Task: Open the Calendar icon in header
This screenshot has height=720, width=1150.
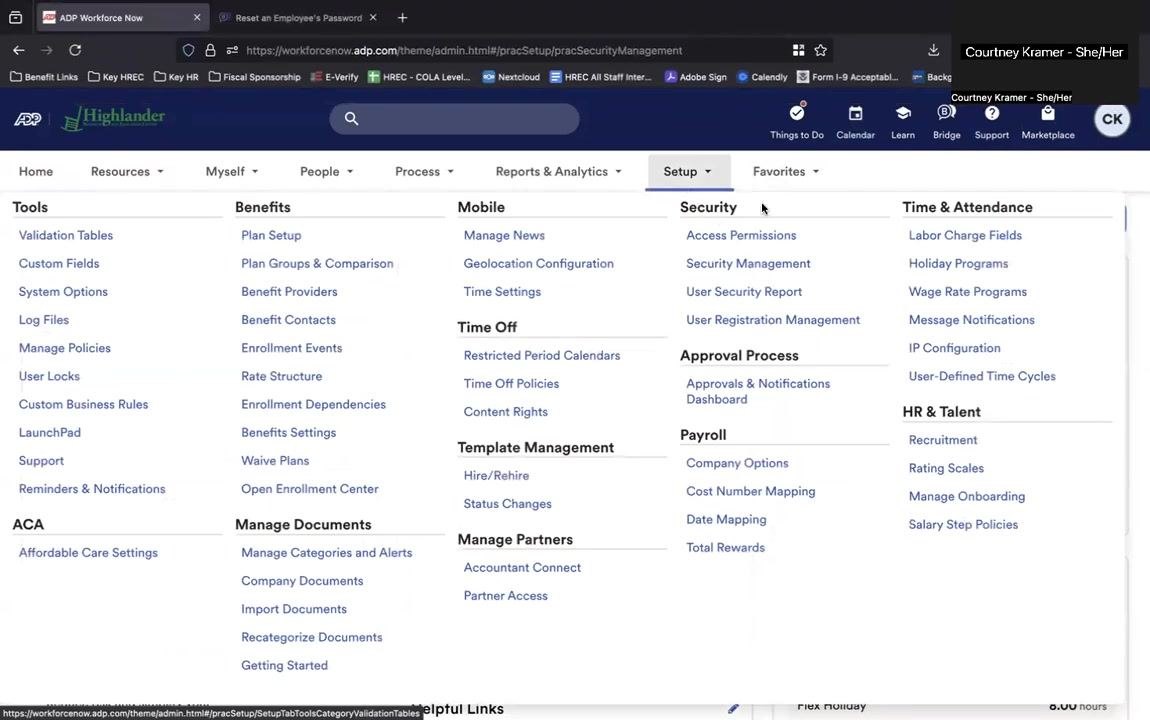Action: click(x=855, y=114)
